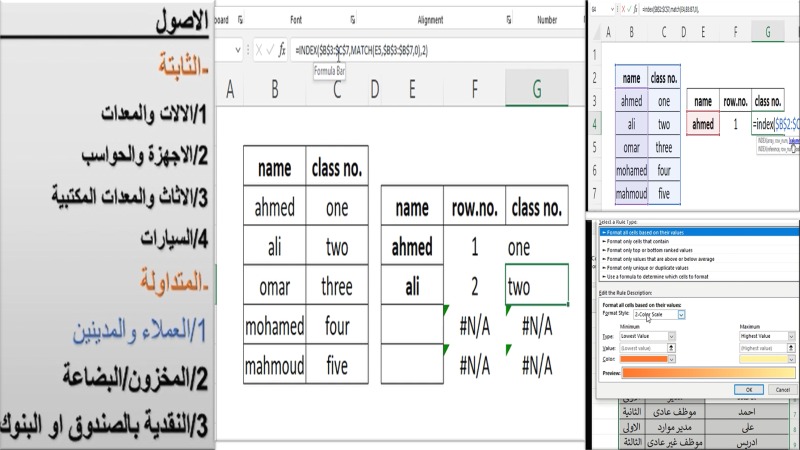This screenshot has height=450, width=800.
Task: Open Minimum Type 'Lowest Value' dropdown
Action: (671, 336)
